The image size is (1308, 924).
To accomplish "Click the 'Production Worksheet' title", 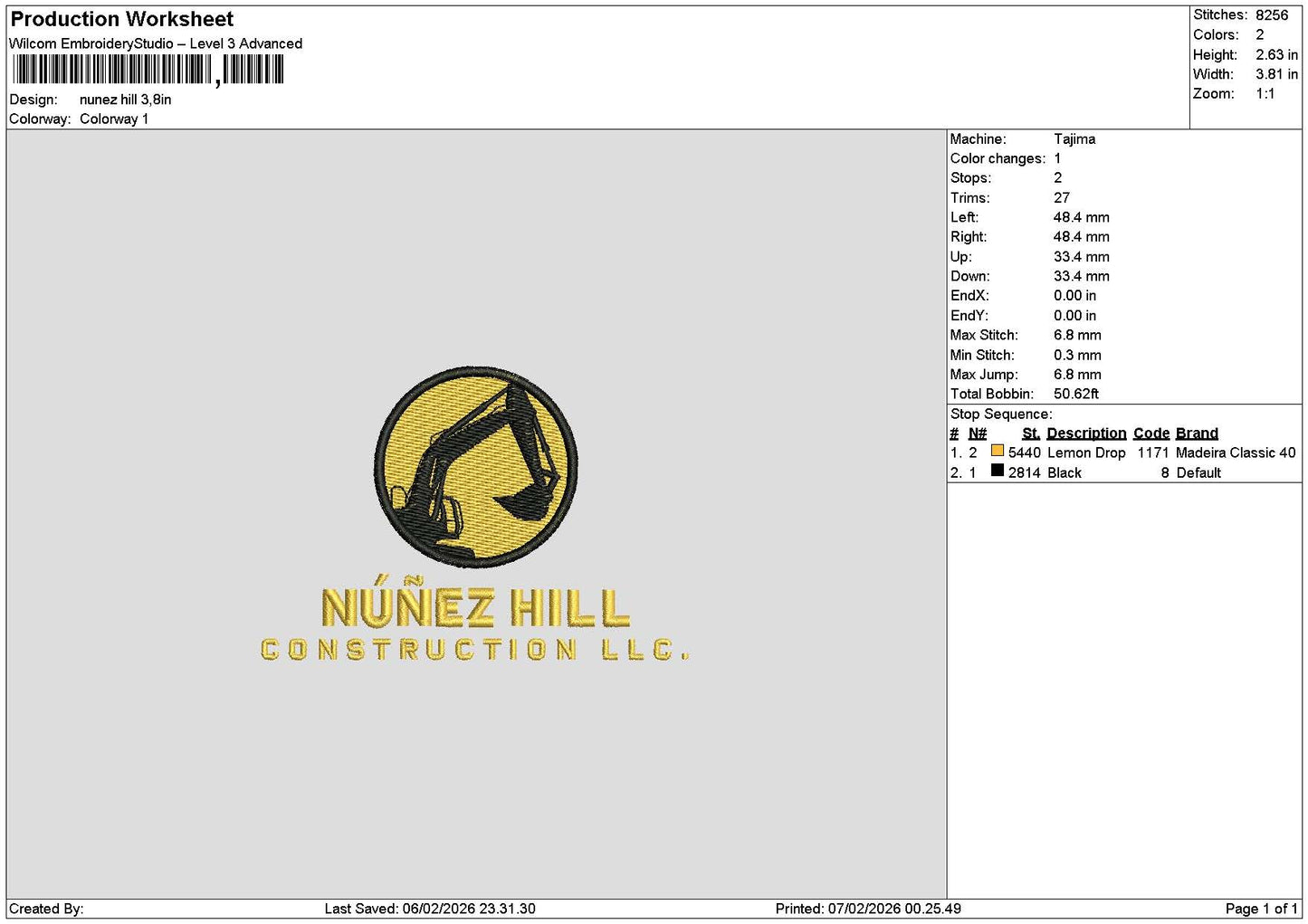I will (x=122, y=19).
